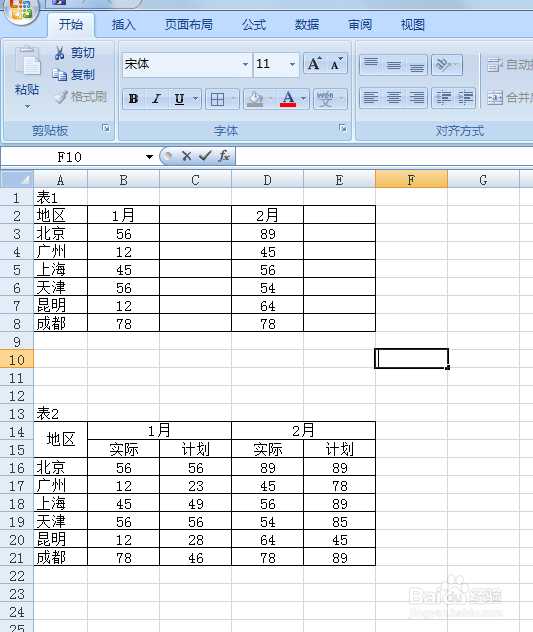Increase font size with large A icon
This screenshot has width=533, height=632.
314,64
